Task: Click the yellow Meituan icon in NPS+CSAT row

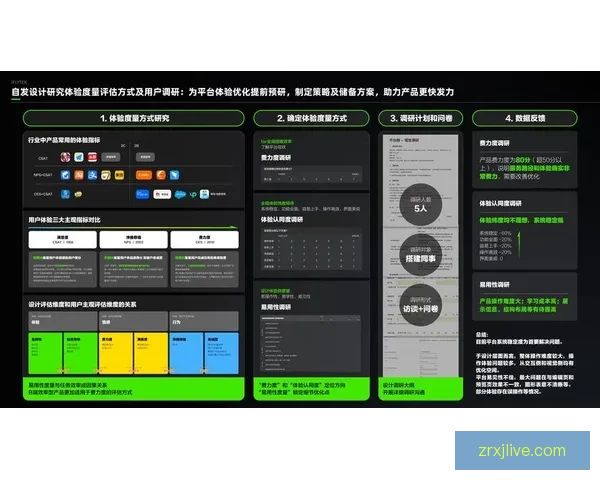Action: (118, 175)
